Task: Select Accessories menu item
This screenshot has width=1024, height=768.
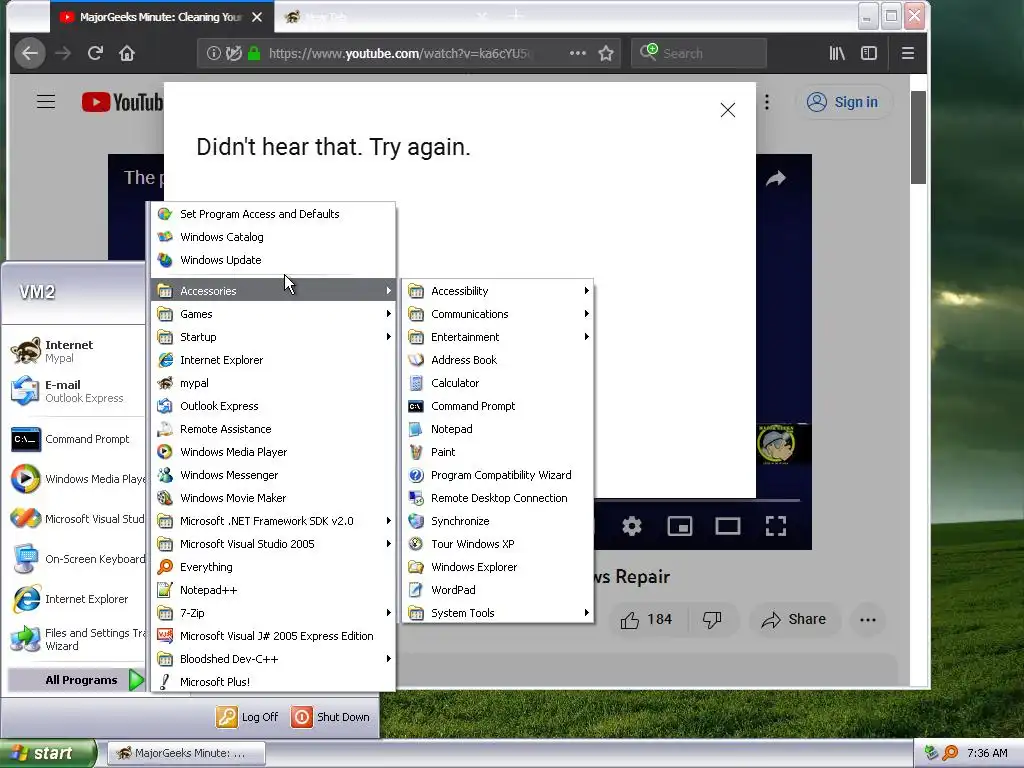Action: [x=273, y=291]
